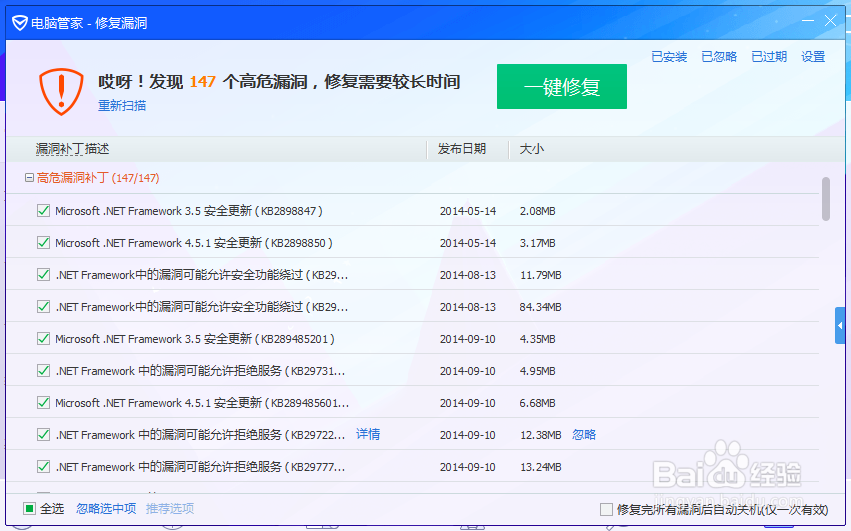Click the 电脑管家 shield logo icon
Viewport: 851px width, 531px height.
click(20, 23)
